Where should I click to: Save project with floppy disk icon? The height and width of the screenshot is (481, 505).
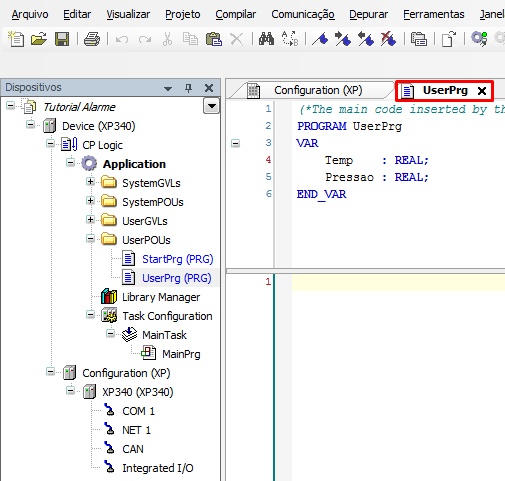[62, 39]
